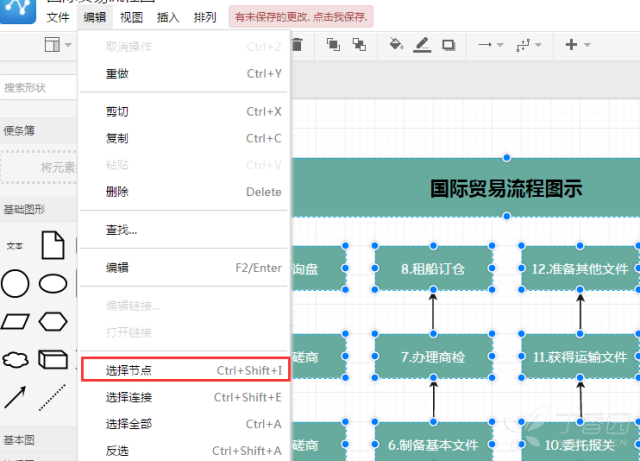Select the line color pencil icon
Viewport: 640px width, 461px height.
tap(422, 45)
